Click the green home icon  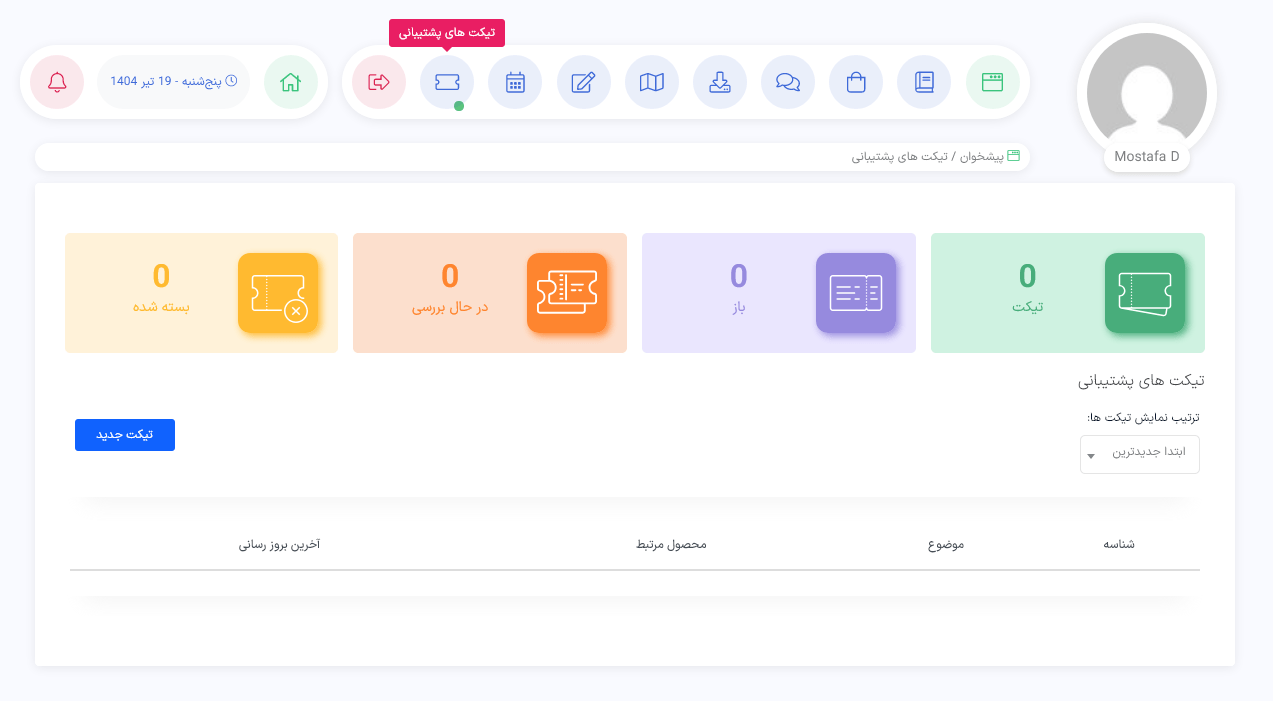point(291,82)
